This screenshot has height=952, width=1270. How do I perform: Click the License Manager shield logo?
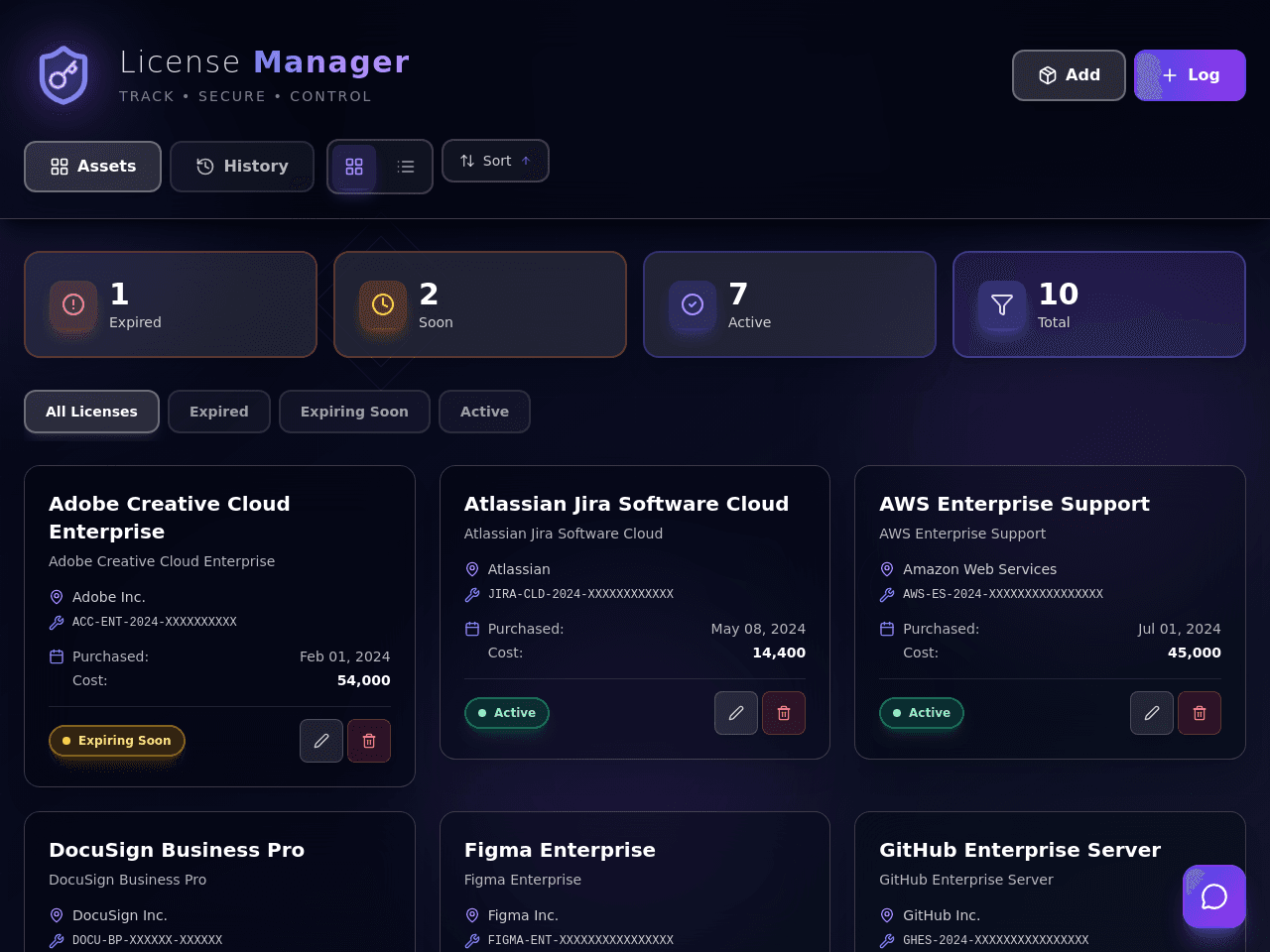click(x=63, y=75)
